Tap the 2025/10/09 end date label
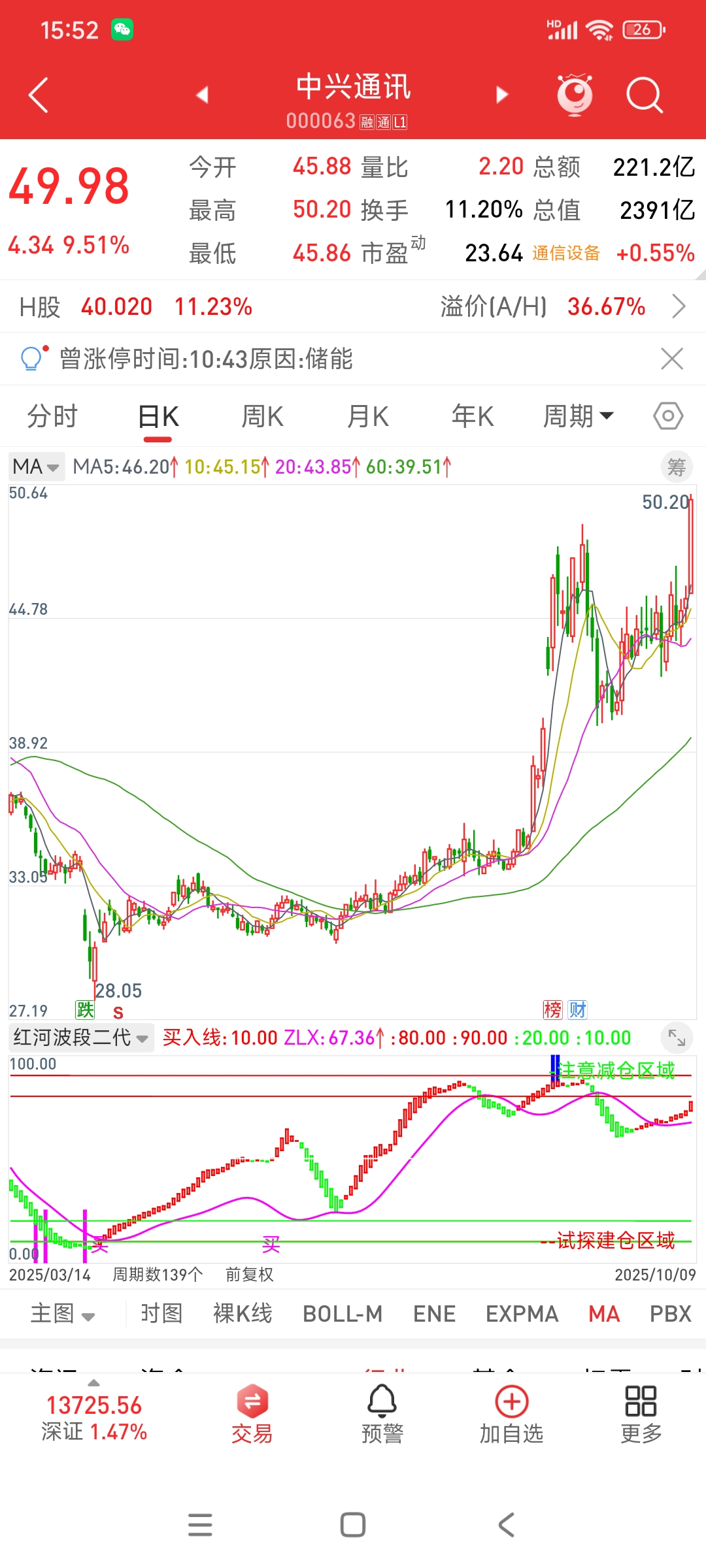This screenshot has width=706, height=1568. [x=655, y=1275]
